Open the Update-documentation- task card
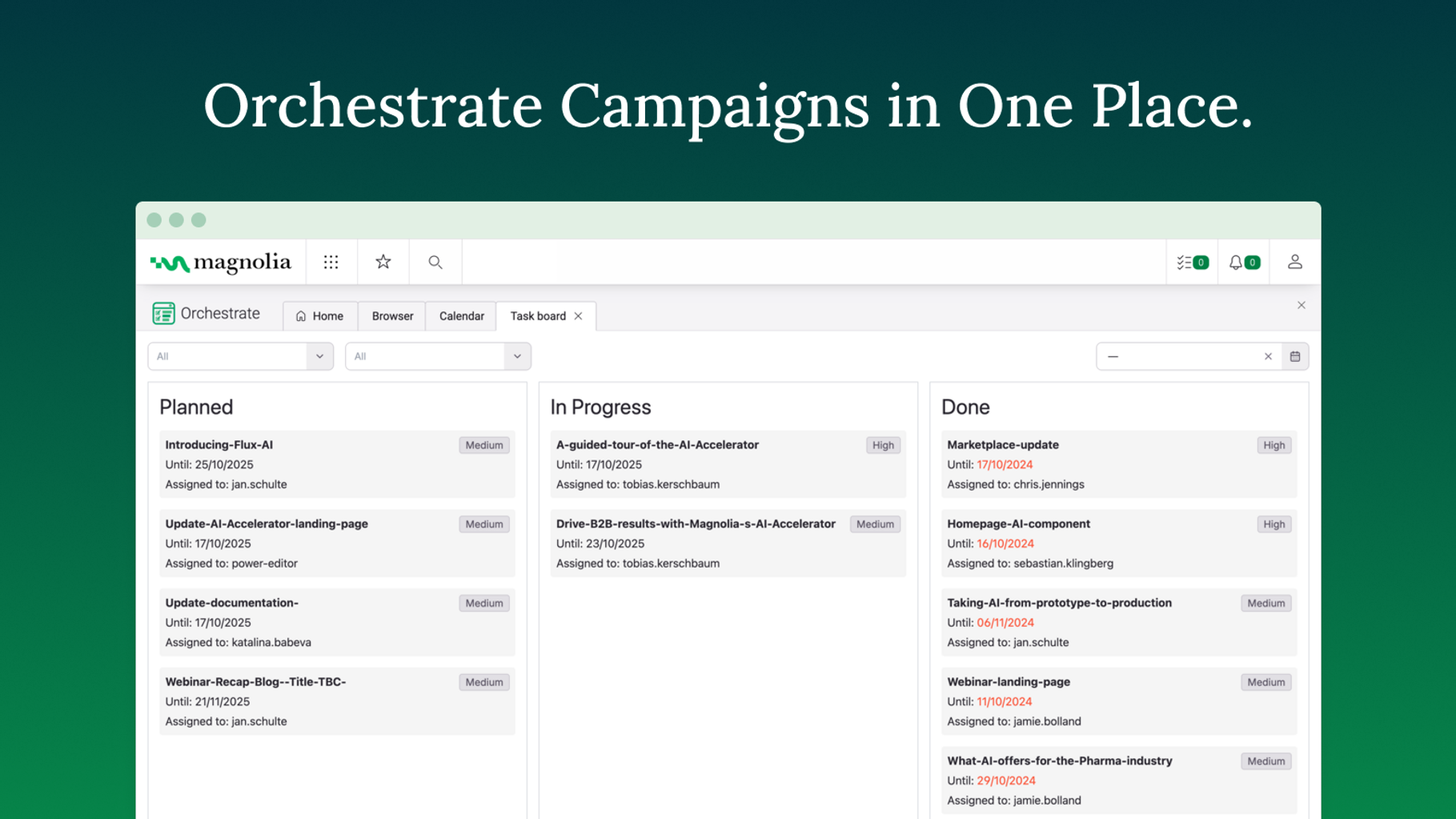The height and width of the screenshot is (819, 1456). [x=337, y=622]
